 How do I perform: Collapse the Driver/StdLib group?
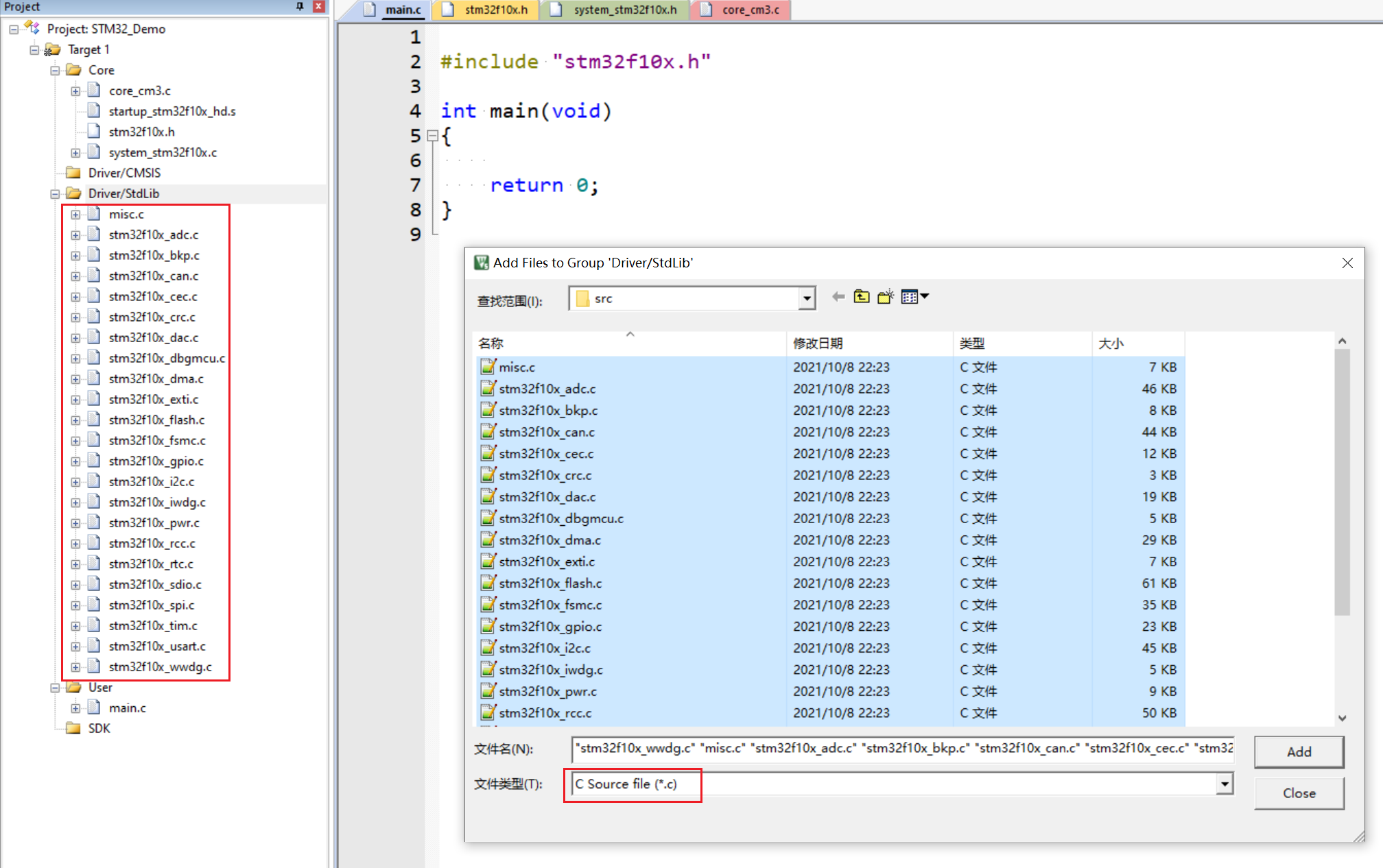pyautogui.click(x=55, y=194)
